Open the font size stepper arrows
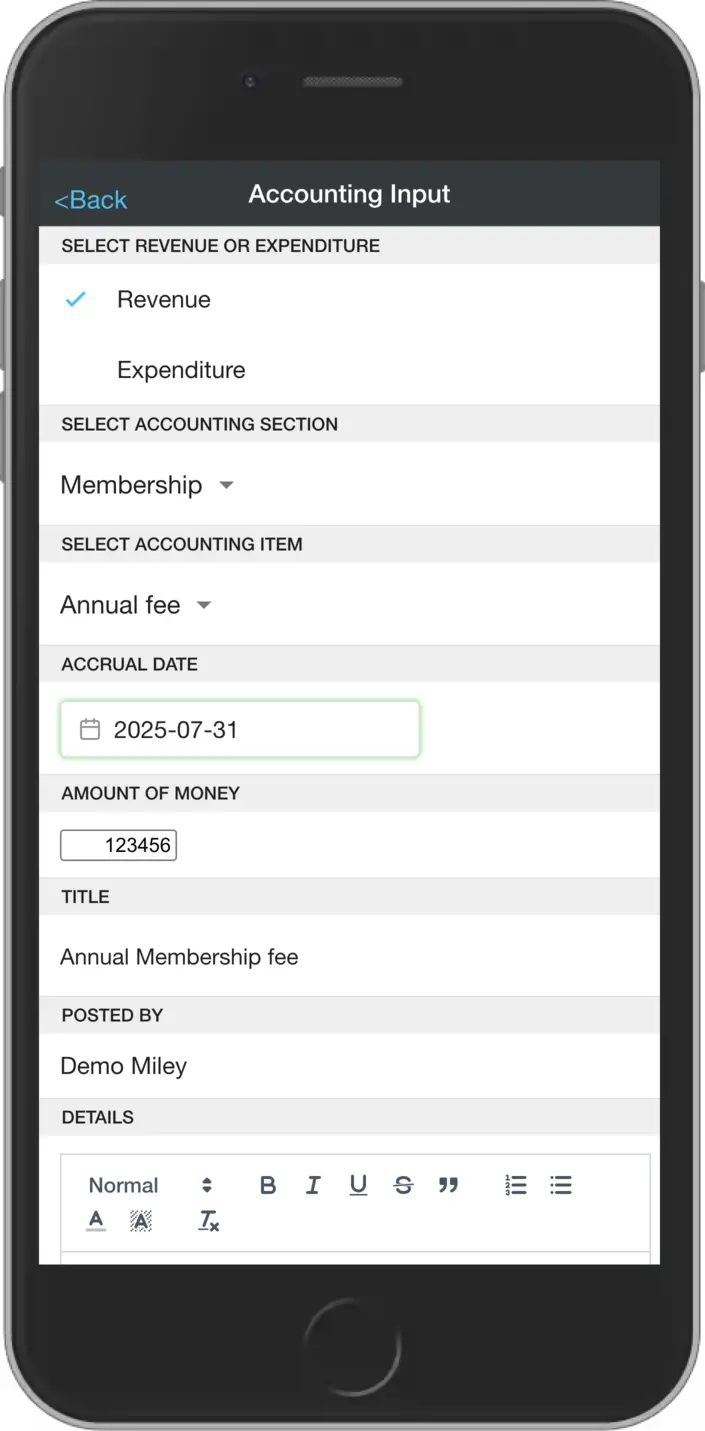This screenshot has width=705, height=1431. (x=207, y=1185)
